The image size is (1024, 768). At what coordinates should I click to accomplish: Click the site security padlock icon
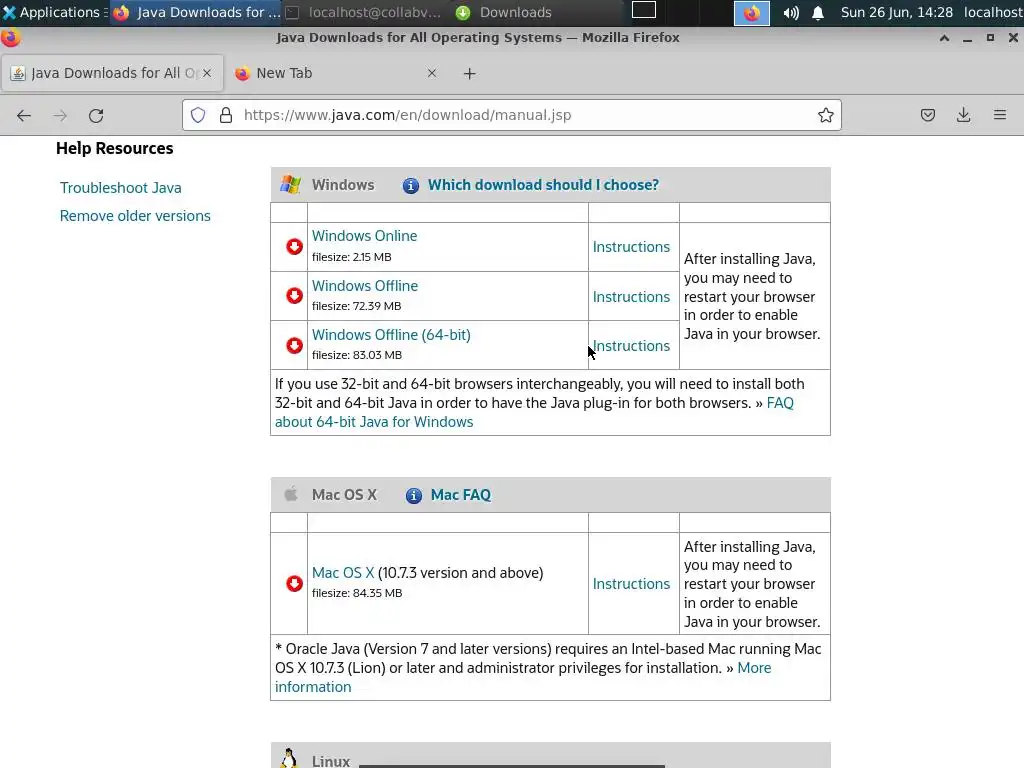226,115
